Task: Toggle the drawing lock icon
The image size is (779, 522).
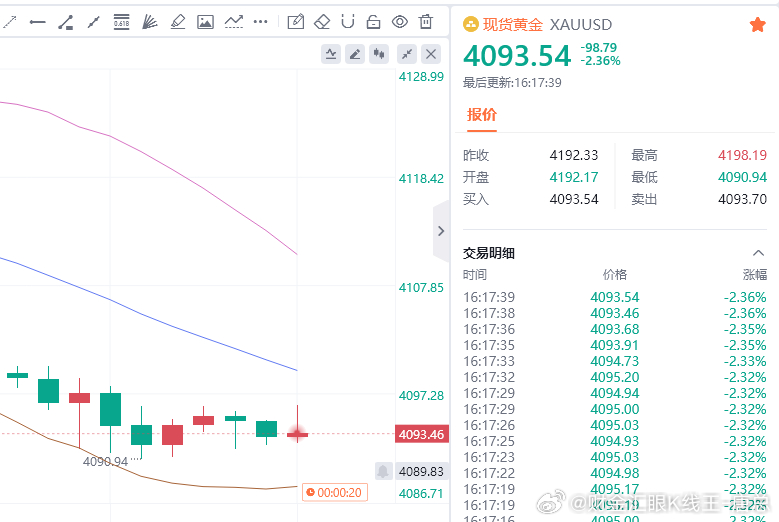Action: coord(373,22)
